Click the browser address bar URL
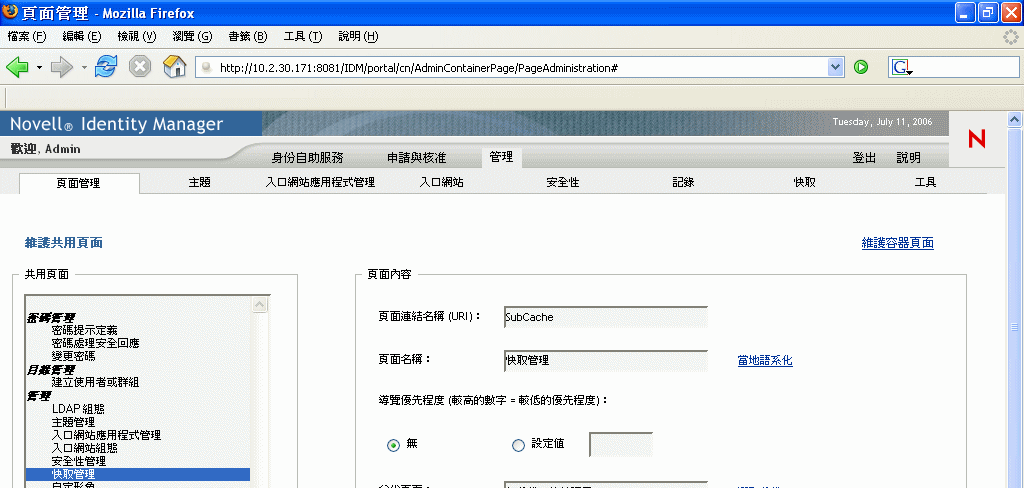1024x488 pixels. 511,67
